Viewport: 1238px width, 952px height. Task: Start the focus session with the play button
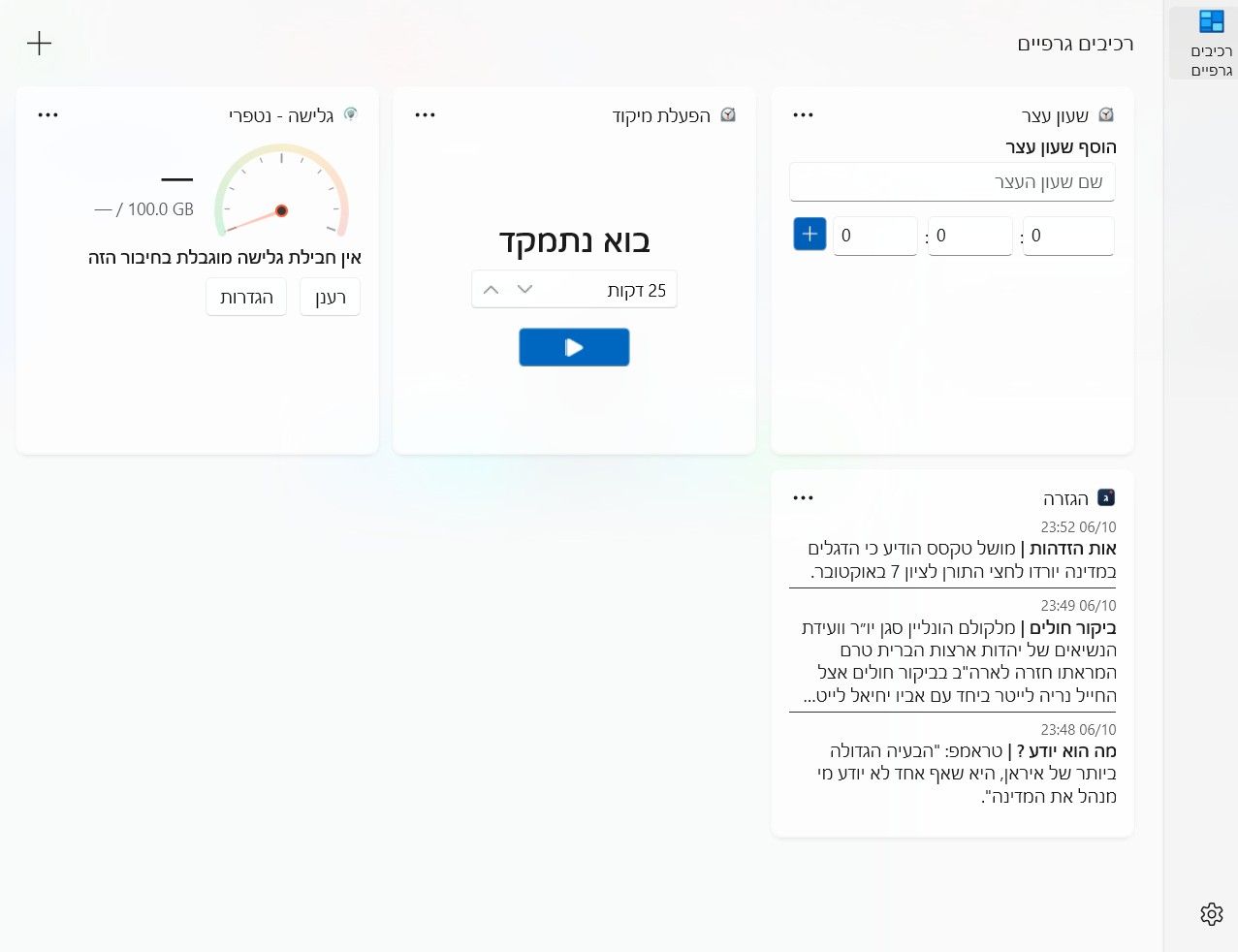(574, 347)
